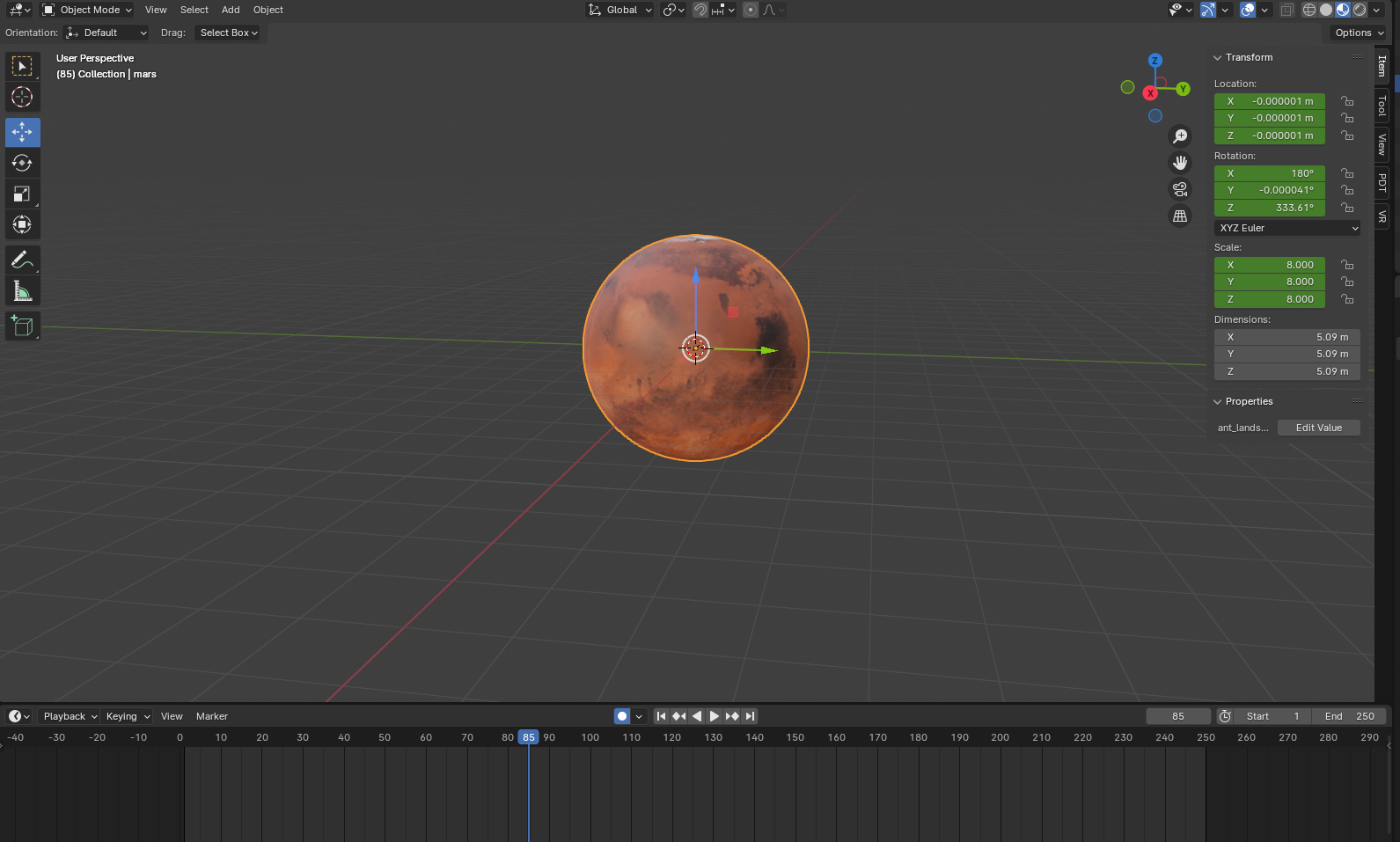Image resolution: width=1400 pixels, height=842 pixels.
Task: Toggle lock on Location X
Action: (1347, 101)
